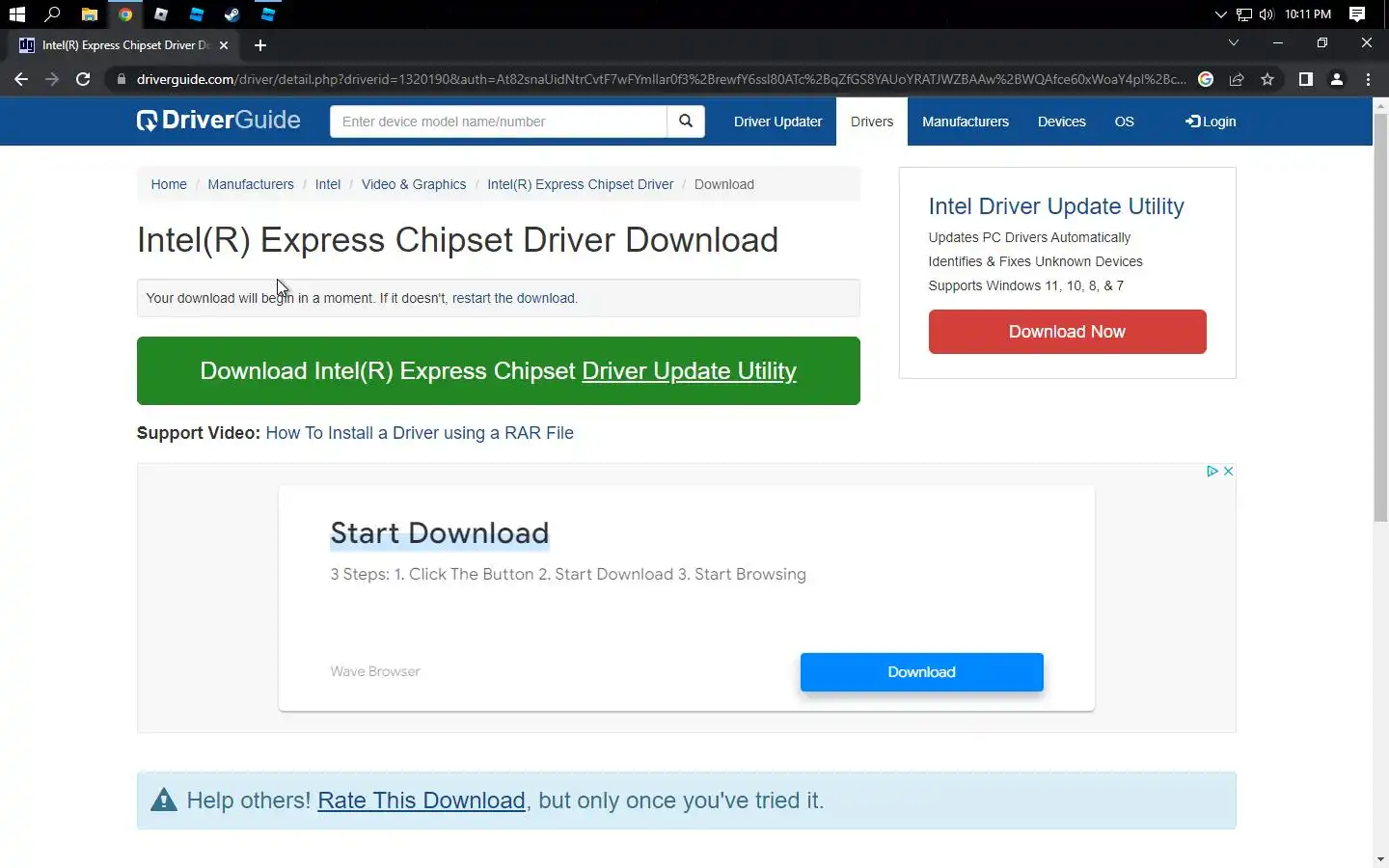Open the Intel breadcrumb link

pyautogui.click(x=328, y=184)
